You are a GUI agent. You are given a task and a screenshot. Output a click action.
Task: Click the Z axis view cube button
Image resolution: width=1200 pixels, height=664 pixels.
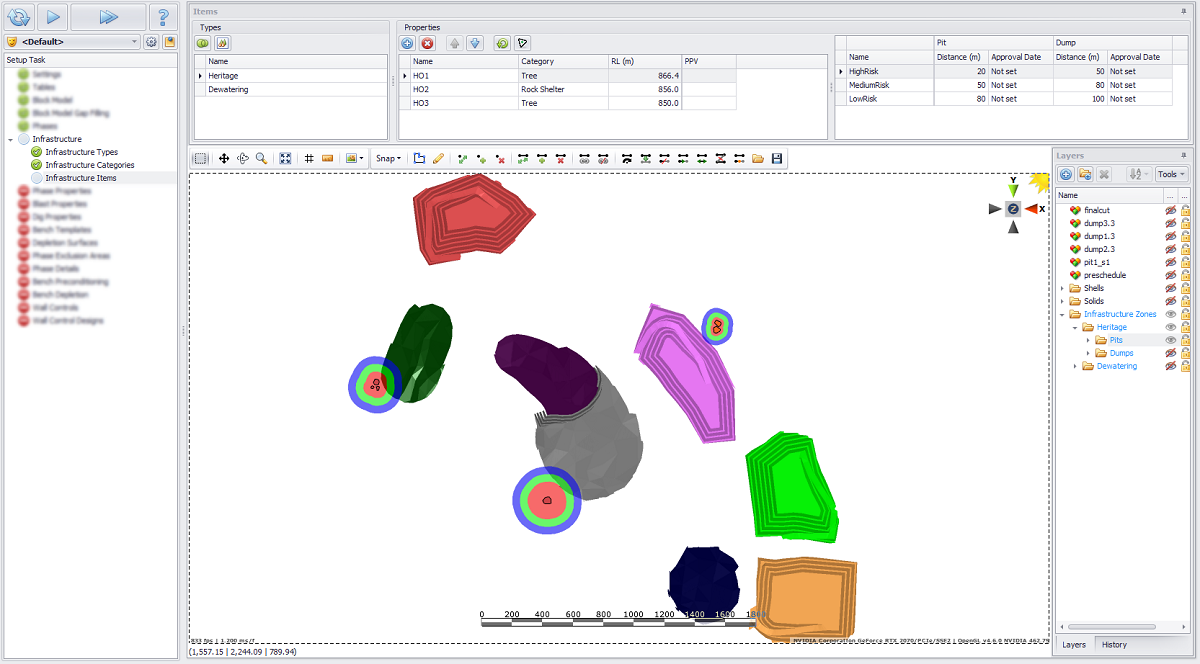tap(1013, 209)
